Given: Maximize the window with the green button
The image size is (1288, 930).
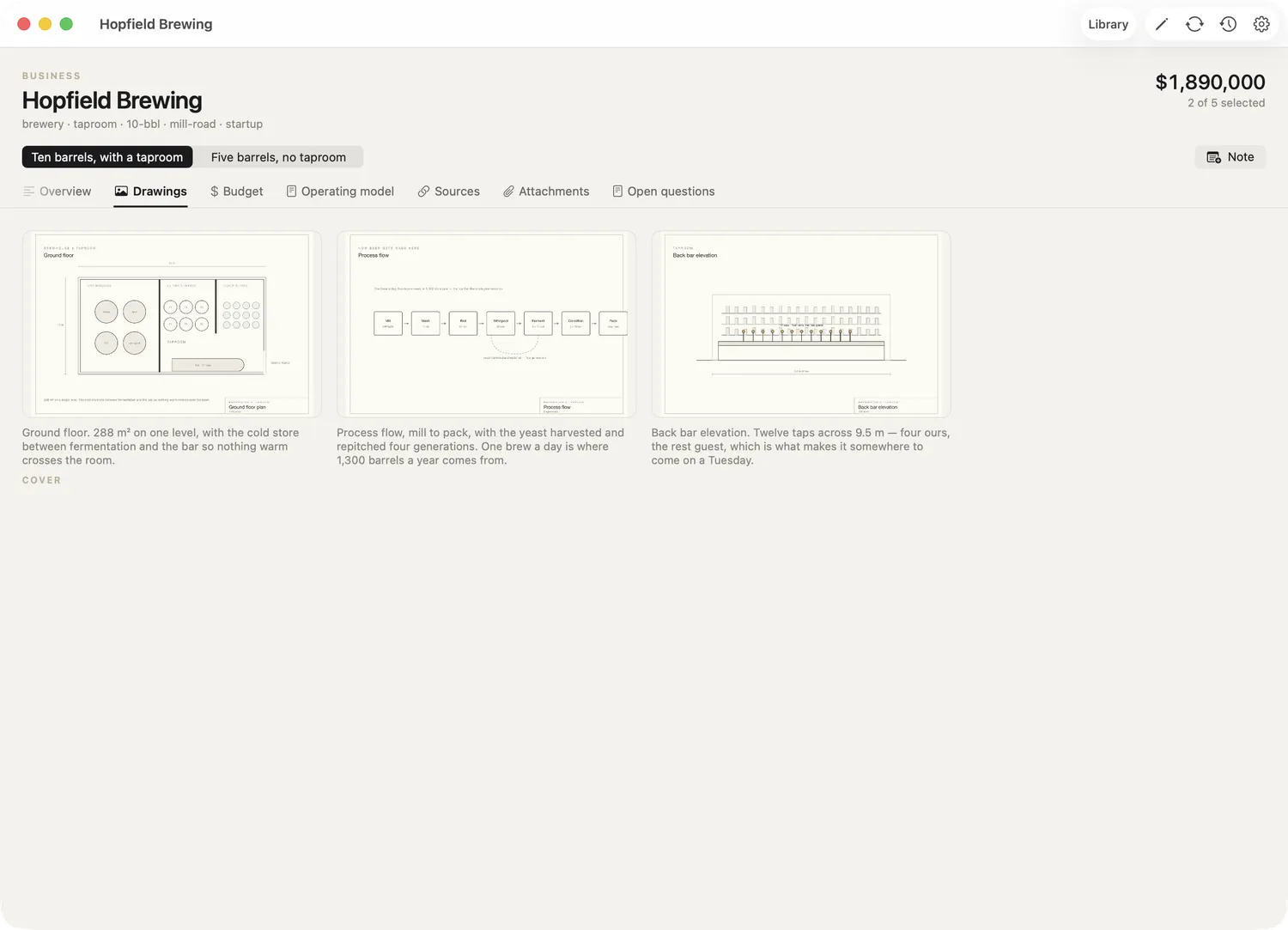Looking at the screenshot, I should click(66, 24).
